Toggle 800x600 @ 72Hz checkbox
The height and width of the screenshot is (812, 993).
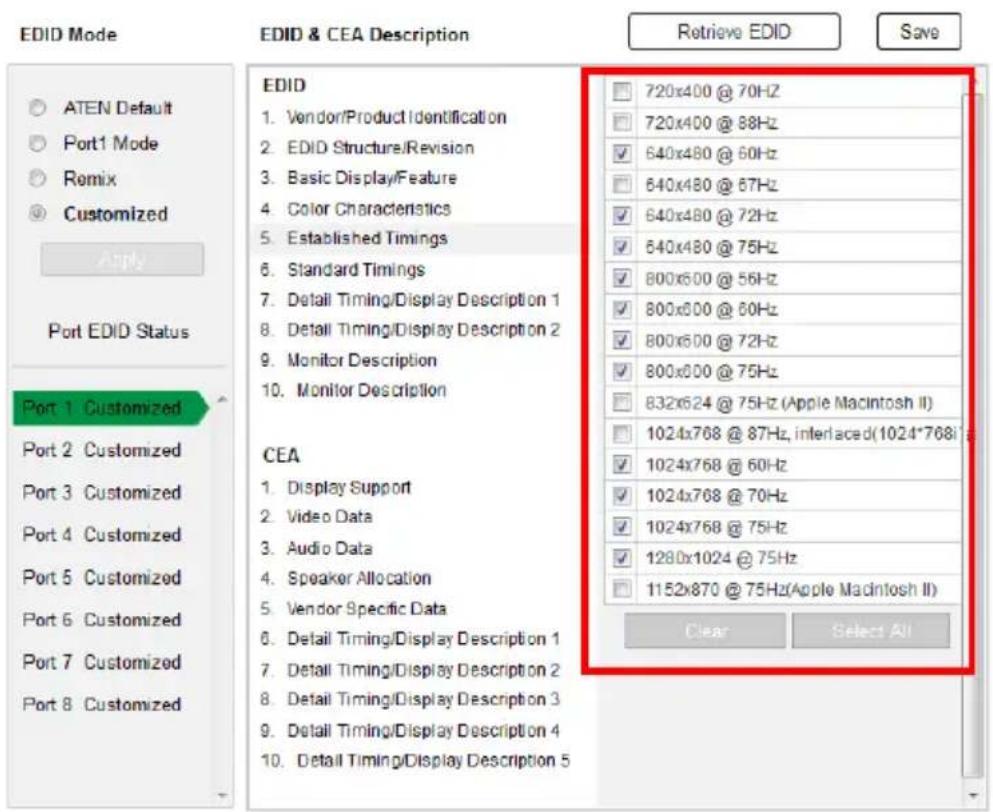click(x=622, y=340)
